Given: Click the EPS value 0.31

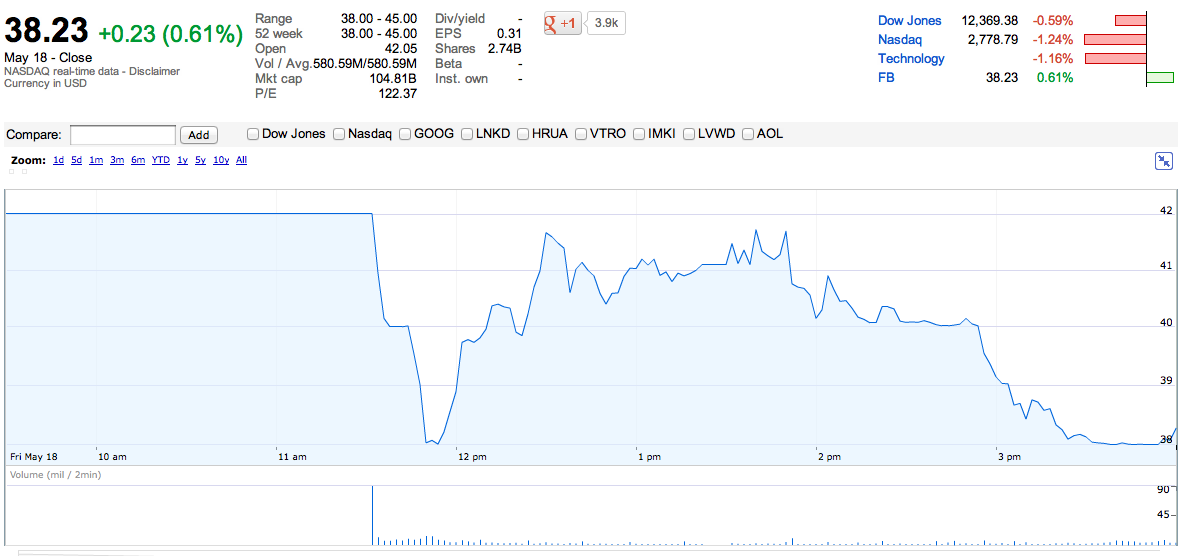Looking at the screenshot, I should (x=509, y=33).
